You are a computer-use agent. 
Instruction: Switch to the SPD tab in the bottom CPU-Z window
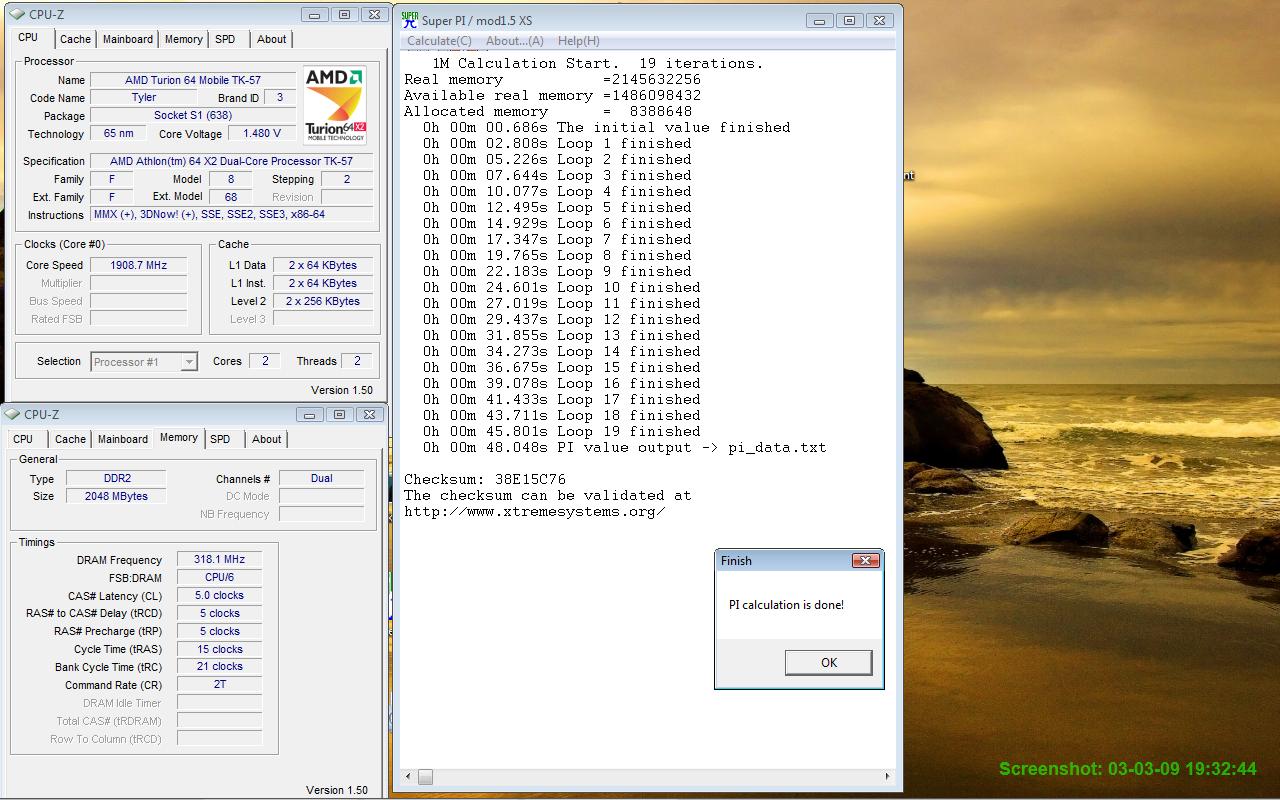point(221,439)
